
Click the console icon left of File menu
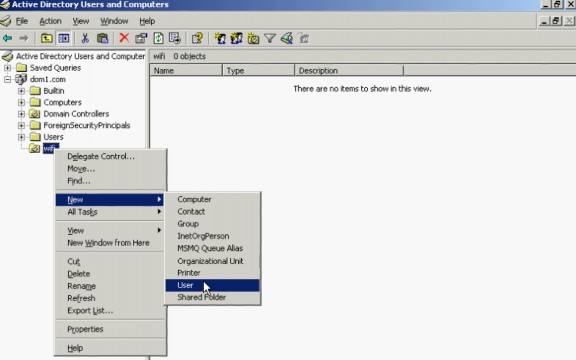click(x=6, y=21)
